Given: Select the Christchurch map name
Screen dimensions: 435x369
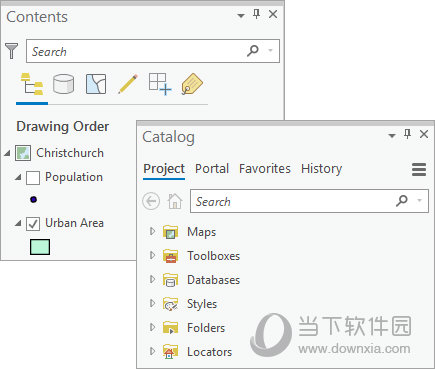Looking at the screenshot, I should click(70, 153).
